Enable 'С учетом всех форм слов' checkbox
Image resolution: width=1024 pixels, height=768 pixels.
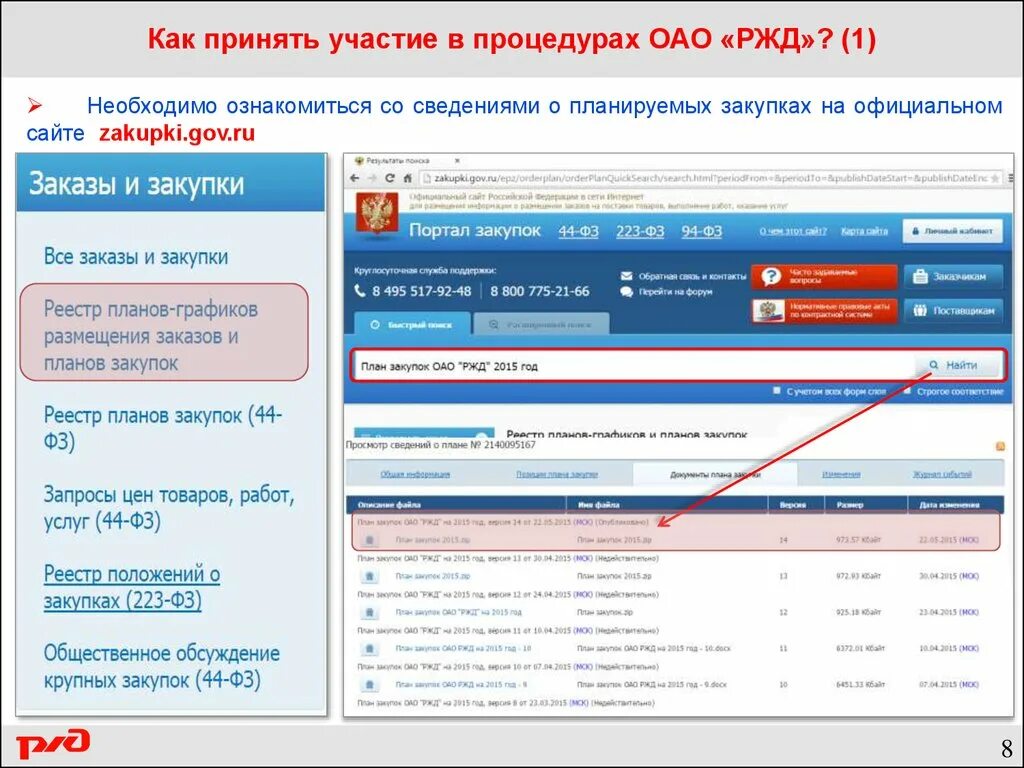(776, 391)
